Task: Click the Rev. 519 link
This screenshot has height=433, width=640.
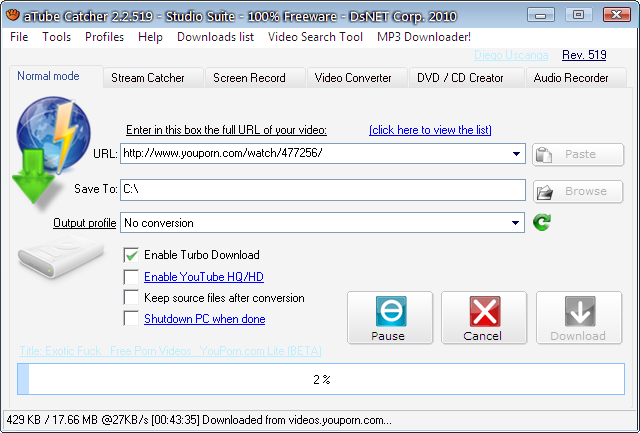Action: [x=584, y=55]
